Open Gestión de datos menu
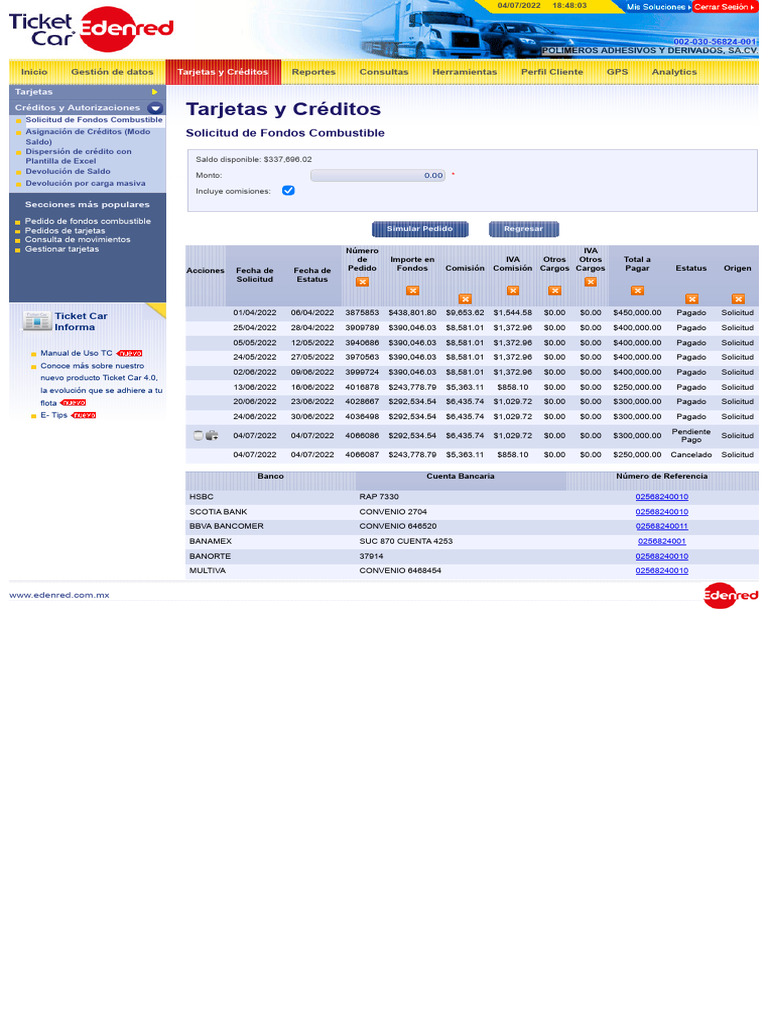 pyautogui.click(x=112, y=72)
